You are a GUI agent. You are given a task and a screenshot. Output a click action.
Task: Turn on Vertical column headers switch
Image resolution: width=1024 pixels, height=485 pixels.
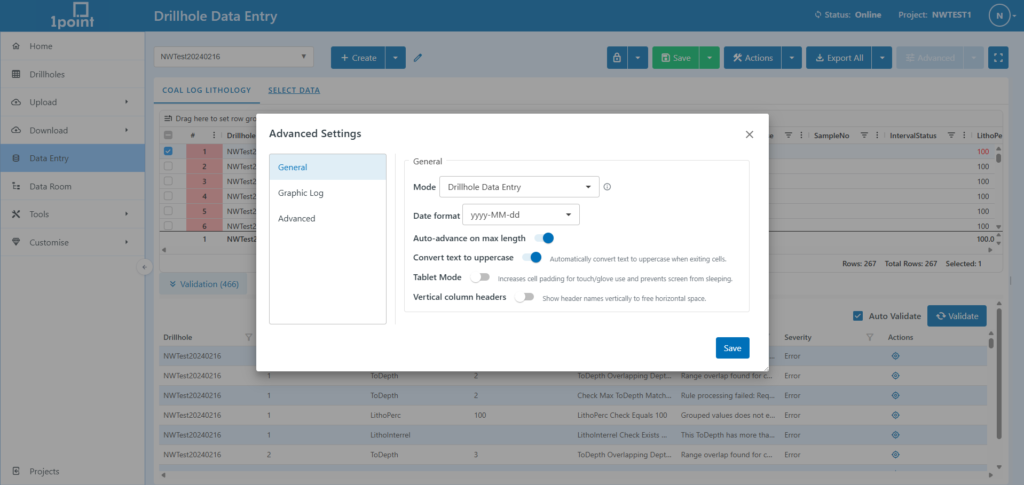tap(524, 297)
